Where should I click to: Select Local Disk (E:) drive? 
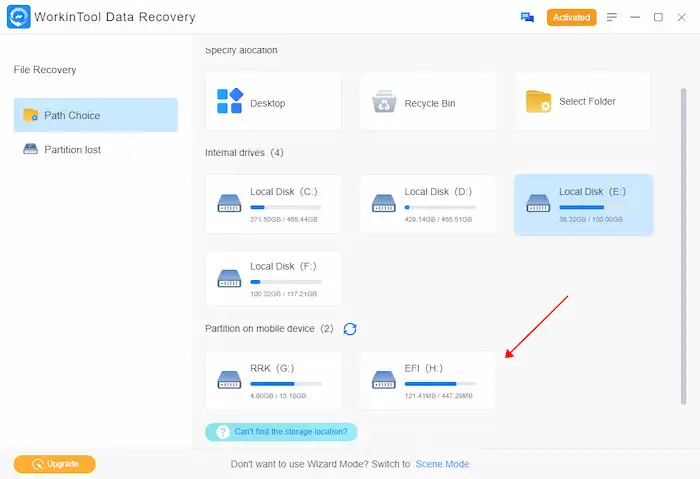[583, 204]
